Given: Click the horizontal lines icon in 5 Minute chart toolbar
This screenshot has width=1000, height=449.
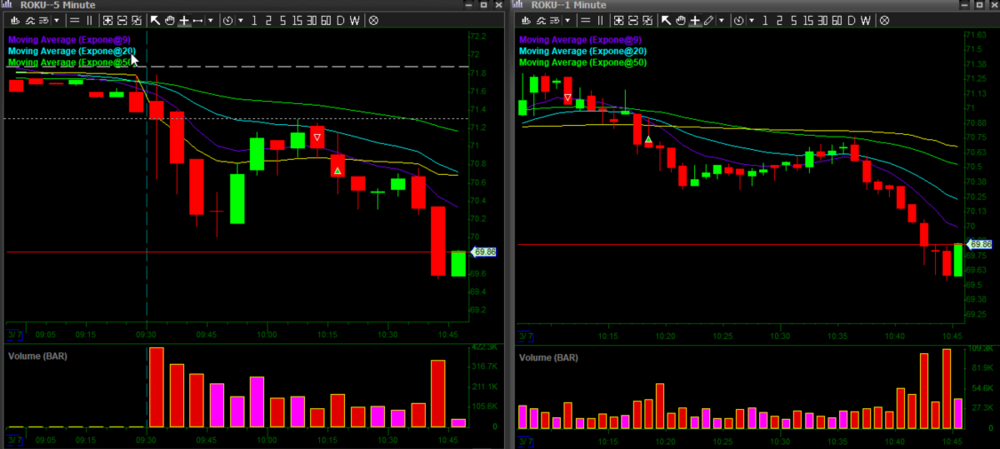Looking at the screenshot, I should coord(77,20).
